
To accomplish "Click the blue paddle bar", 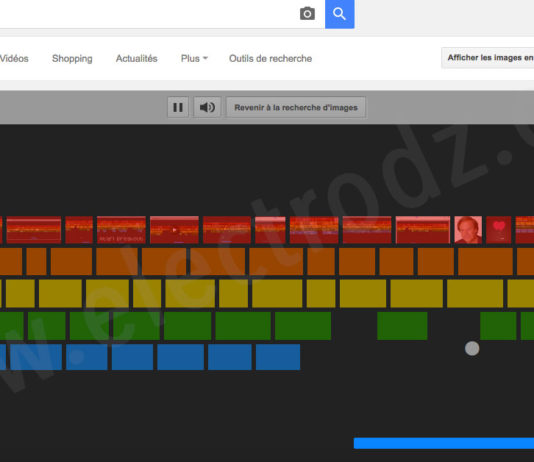I will tap(444, 443).
